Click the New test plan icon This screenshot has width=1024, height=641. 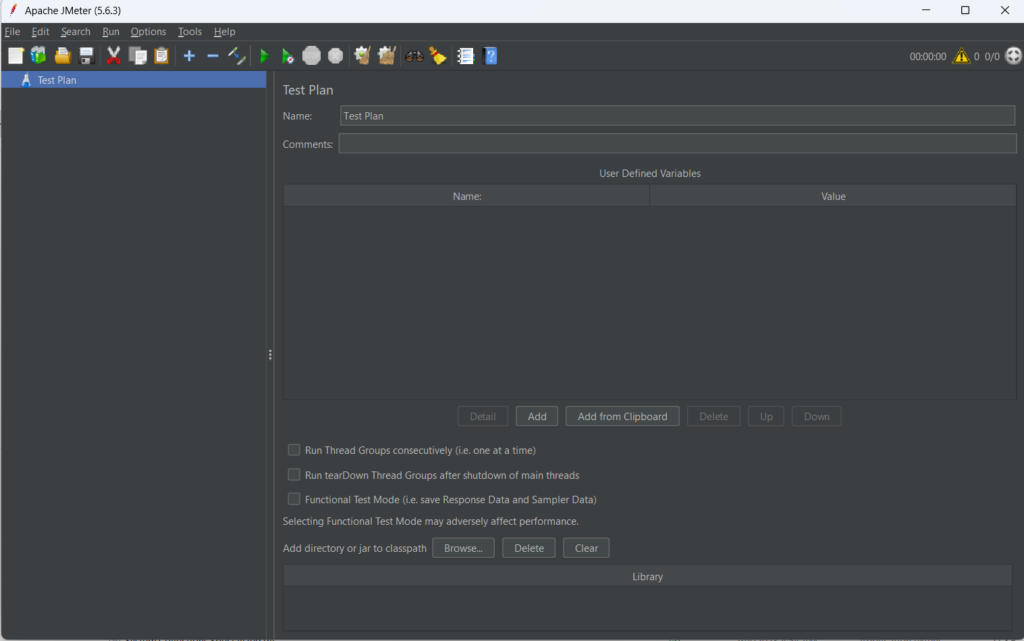pos(15,56)
